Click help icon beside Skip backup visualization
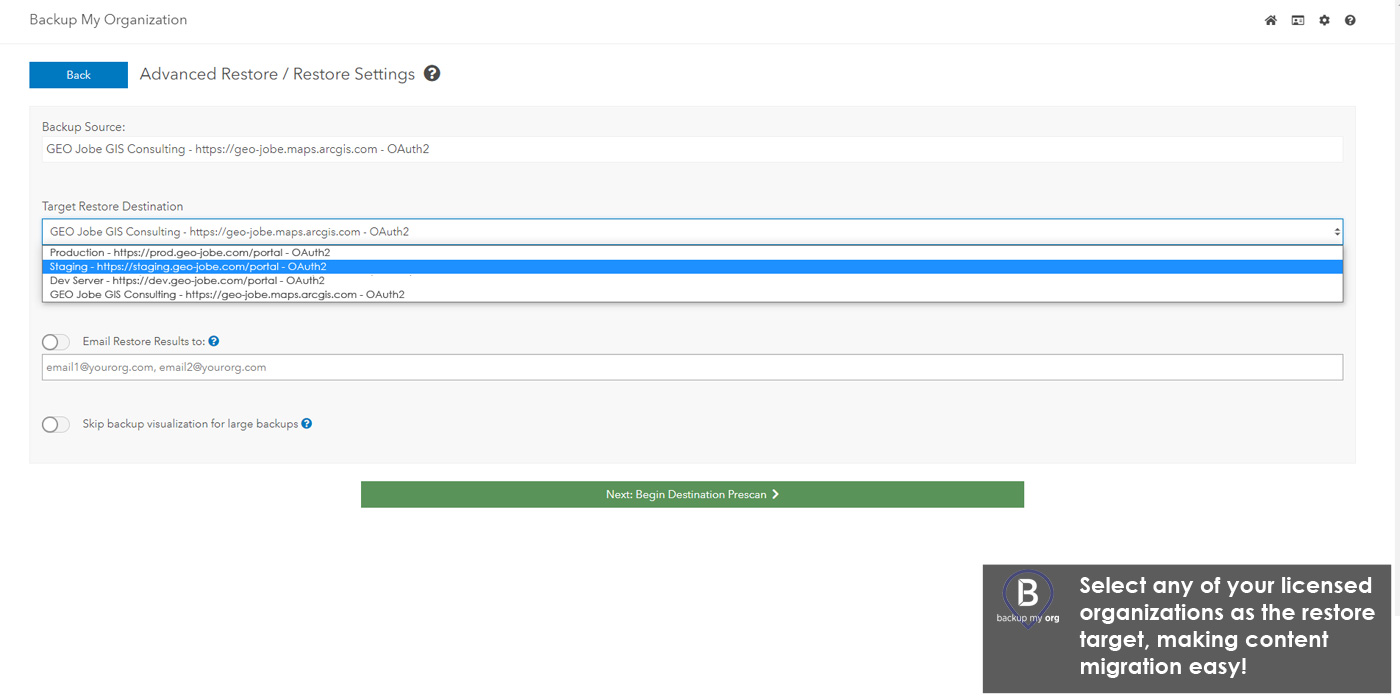The height and width of the screenshot is (700, 1400). 307,424
